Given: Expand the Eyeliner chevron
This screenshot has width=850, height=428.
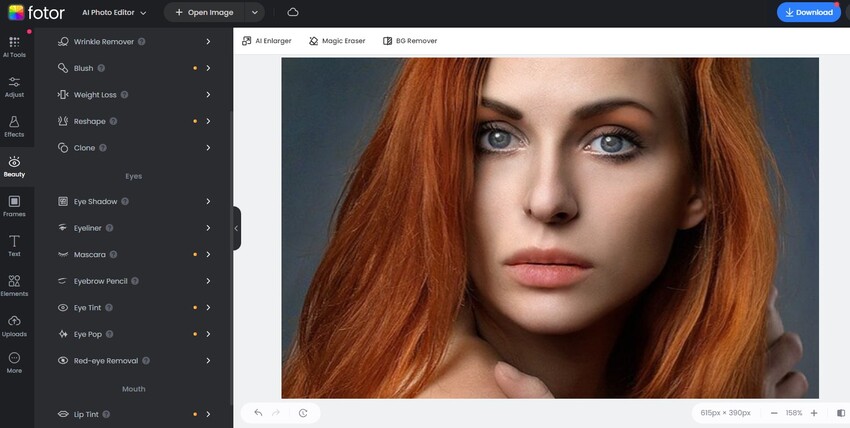Looking at the screenshot, I should click(208, 228).
